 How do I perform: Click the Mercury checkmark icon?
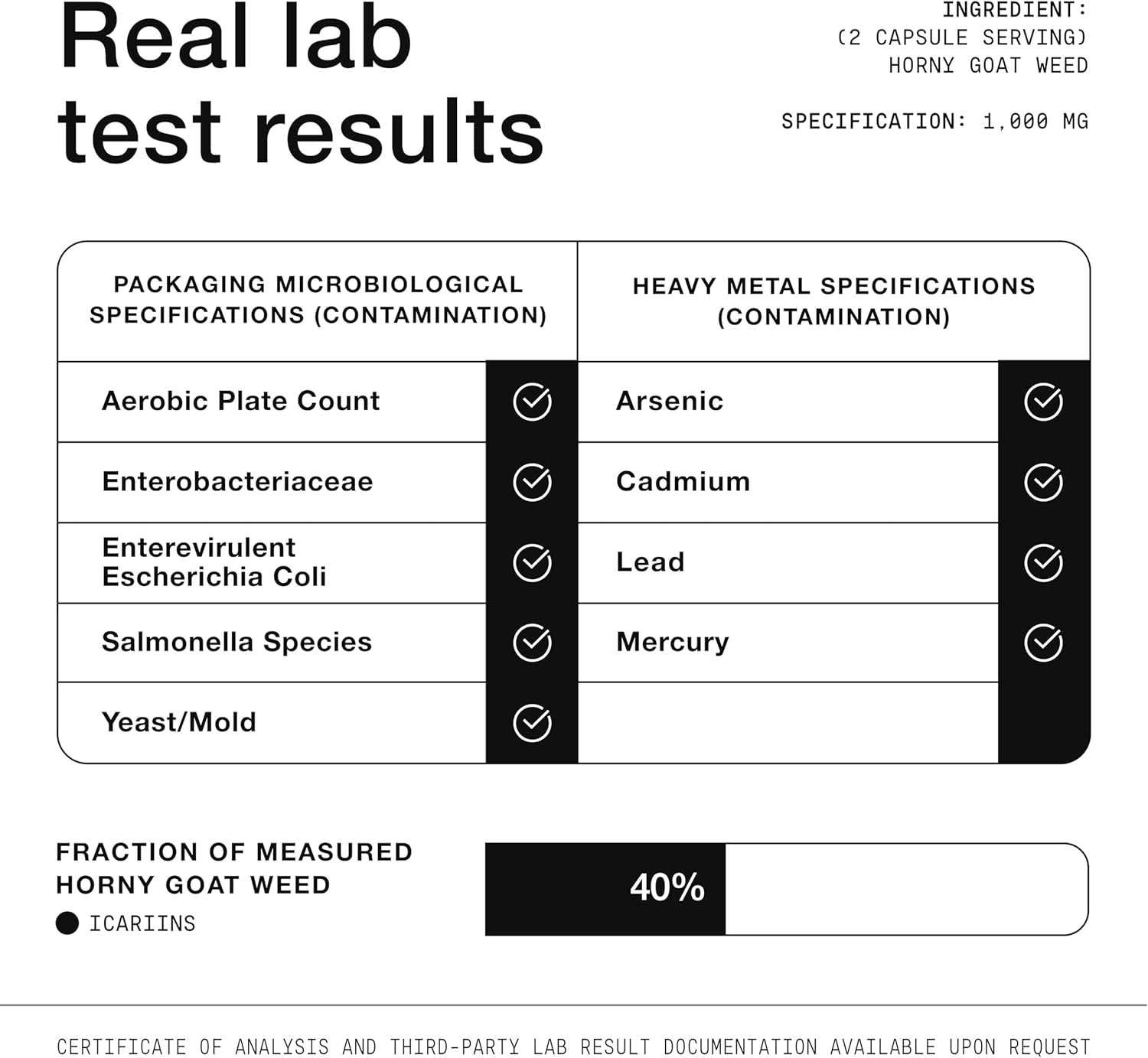click(x=1043, y=643)
